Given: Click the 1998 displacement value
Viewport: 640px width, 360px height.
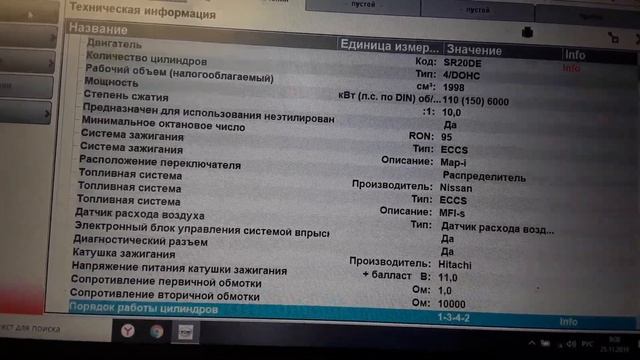Looking at the screenshot, I should [453, 88].
